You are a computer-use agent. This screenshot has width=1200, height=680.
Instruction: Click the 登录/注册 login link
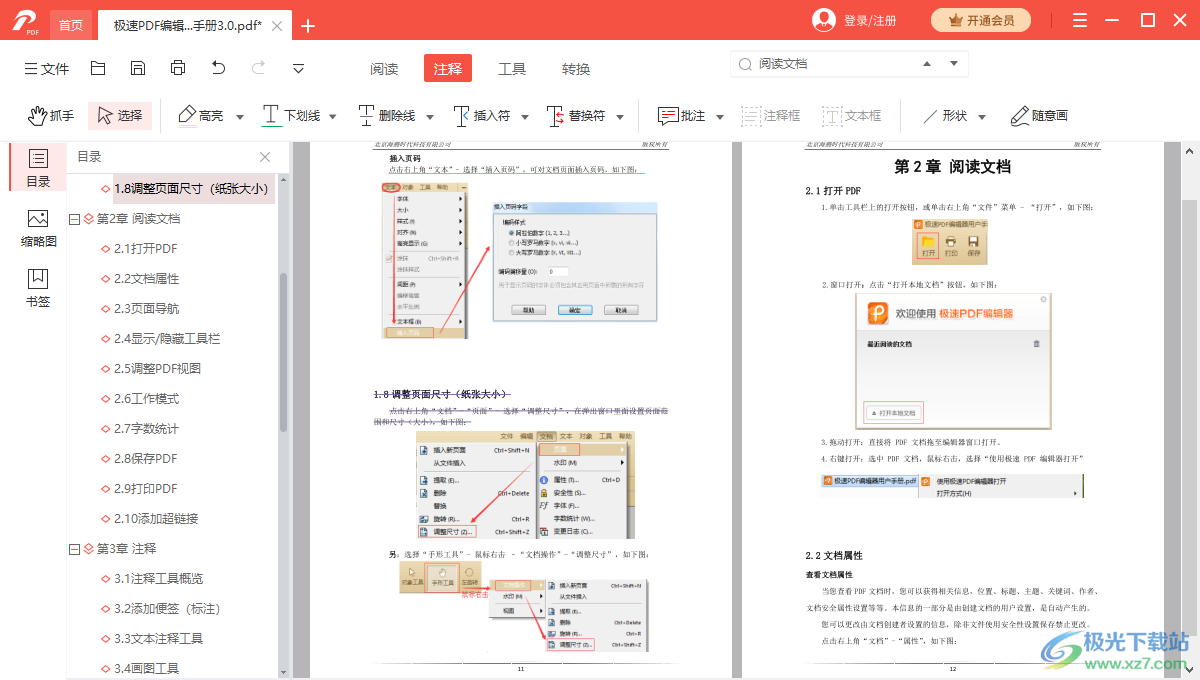pyautogui.click(x=870, y=21)
